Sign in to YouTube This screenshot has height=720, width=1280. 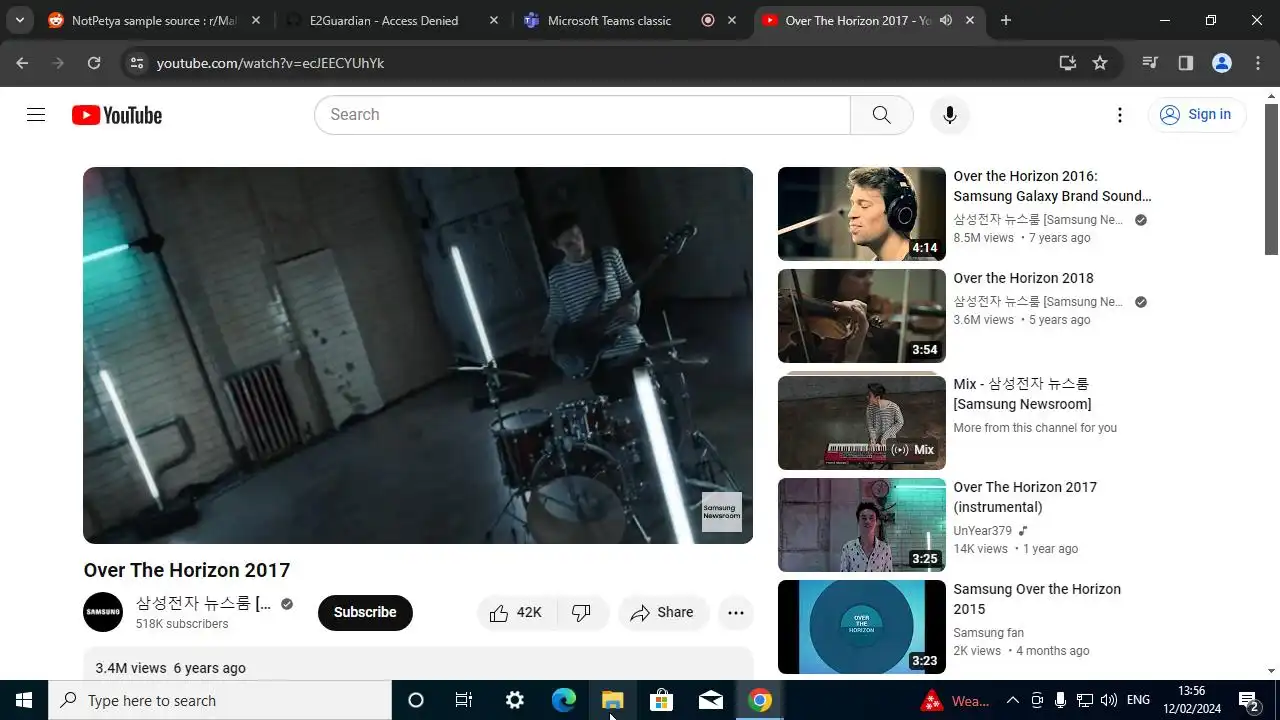[x=1196, y=115]
